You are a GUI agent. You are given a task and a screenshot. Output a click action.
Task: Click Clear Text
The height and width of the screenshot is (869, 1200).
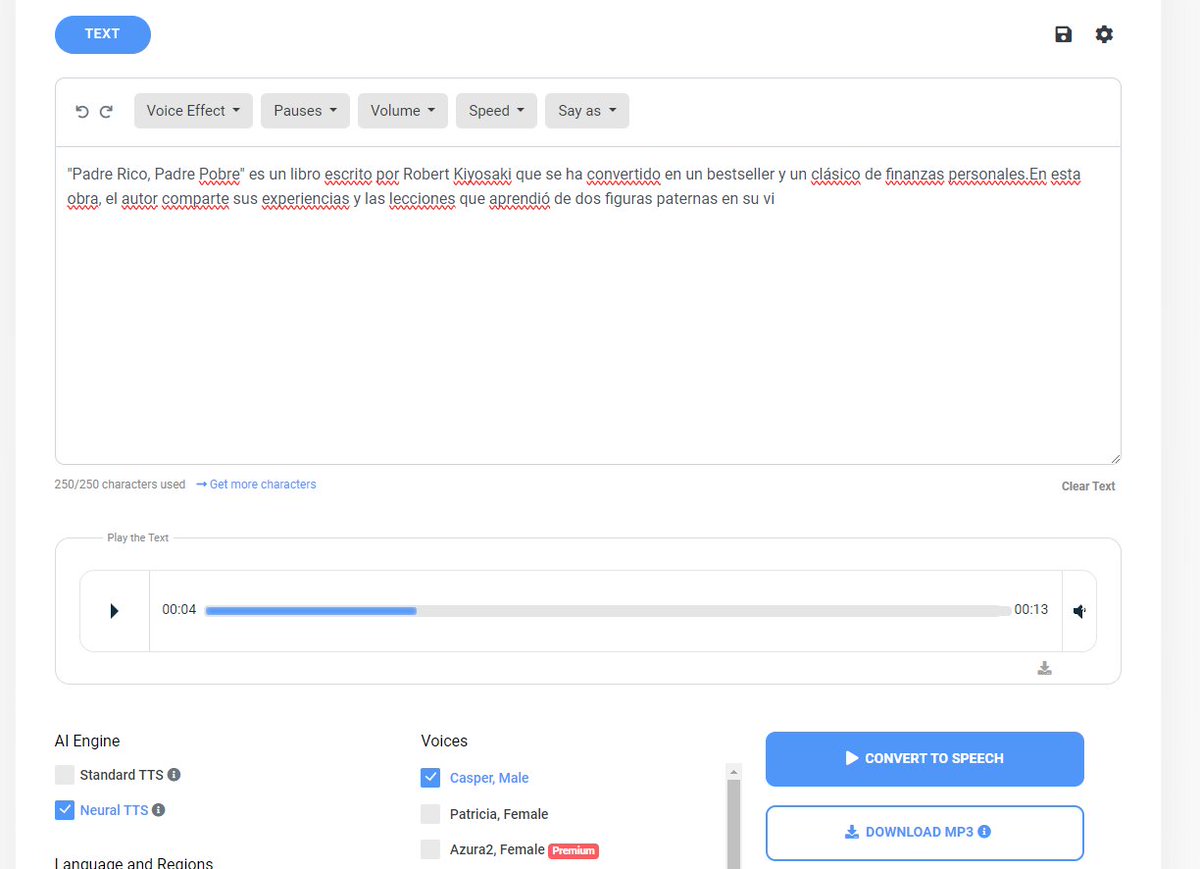coord(1088,486)
